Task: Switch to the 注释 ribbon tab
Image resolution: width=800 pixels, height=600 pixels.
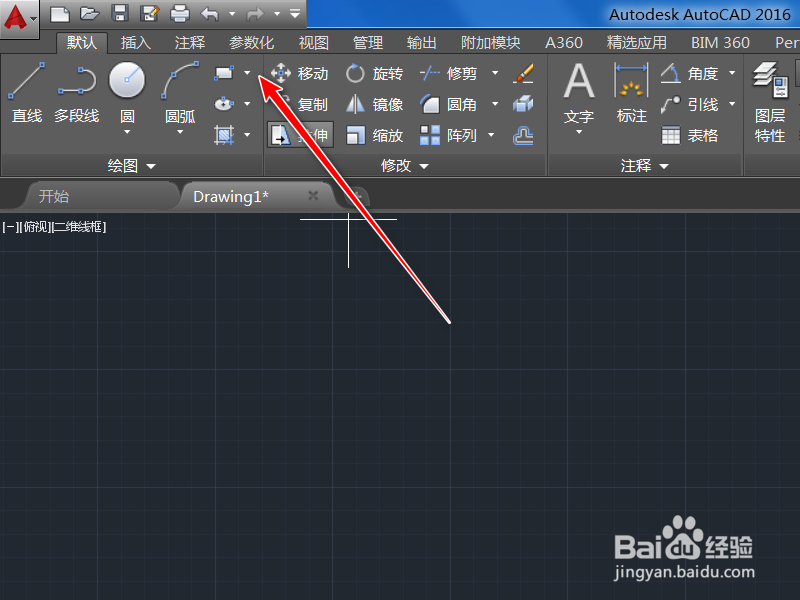Action: (x=190, y=43)
